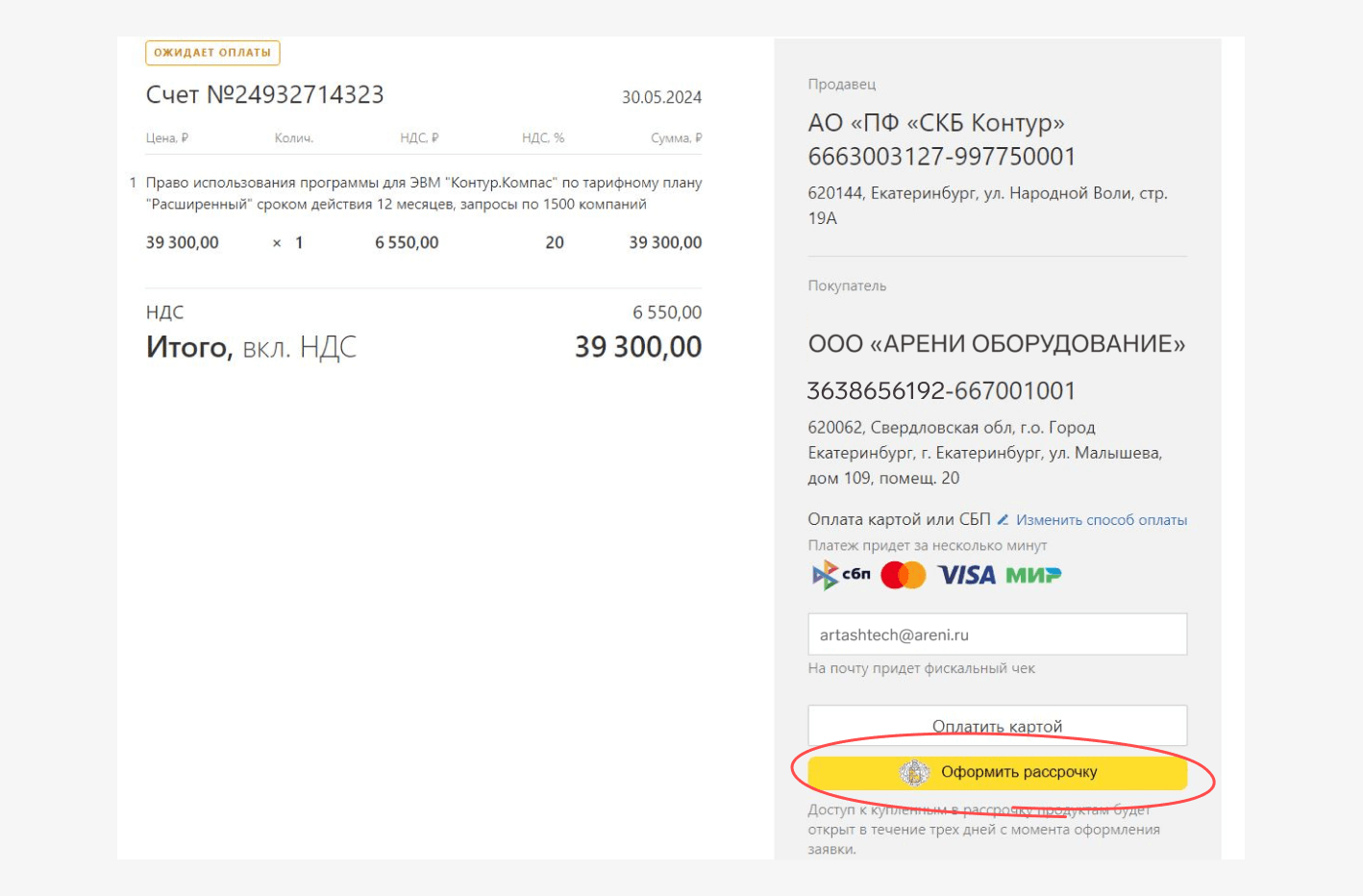Click the invoice date '30.05.2024'
Screen dimensions: 1363x896
661,97
